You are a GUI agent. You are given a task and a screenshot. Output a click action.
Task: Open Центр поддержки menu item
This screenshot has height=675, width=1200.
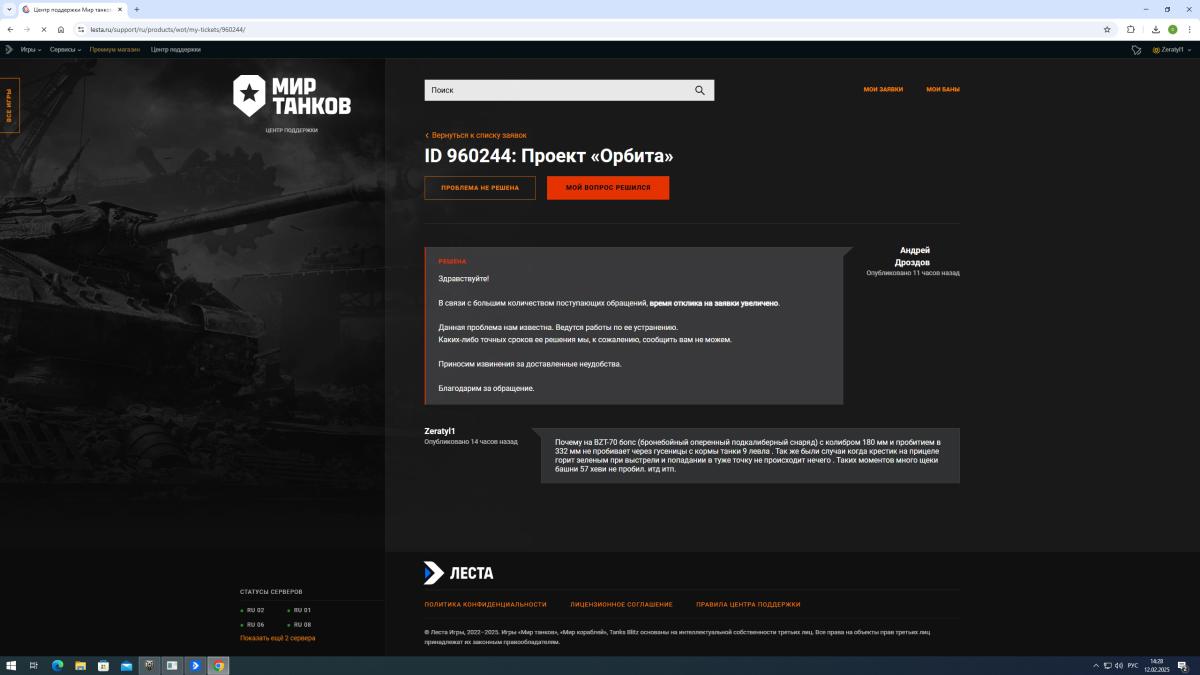click(176, 49)
